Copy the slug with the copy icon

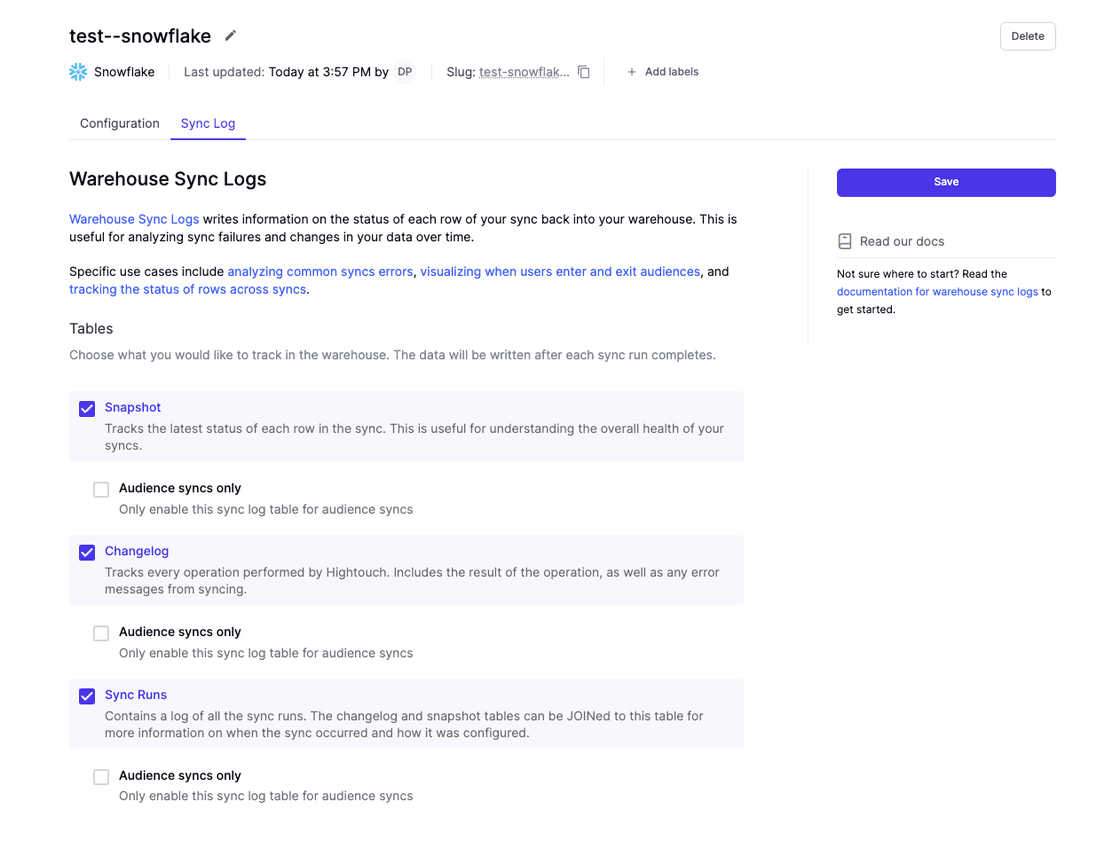pyautogui.click(x=584, y=72)
